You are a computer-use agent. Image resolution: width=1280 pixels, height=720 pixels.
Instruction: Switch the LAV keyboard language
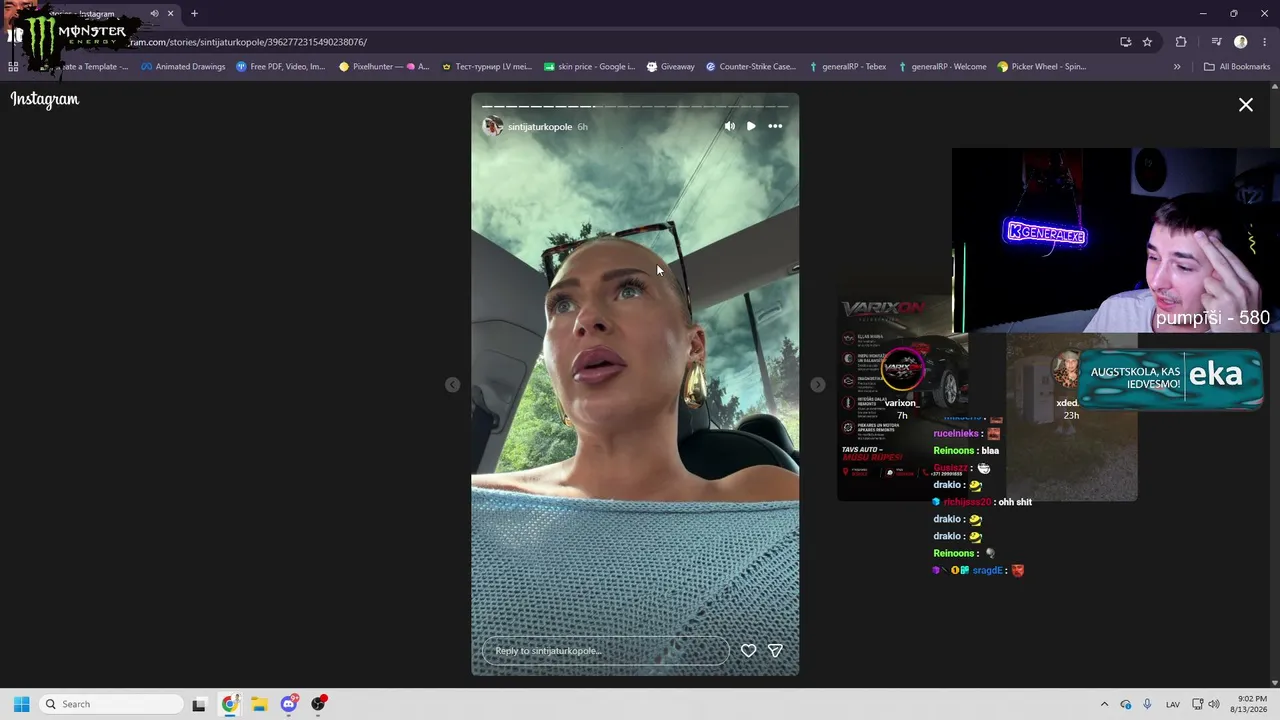1173,704
